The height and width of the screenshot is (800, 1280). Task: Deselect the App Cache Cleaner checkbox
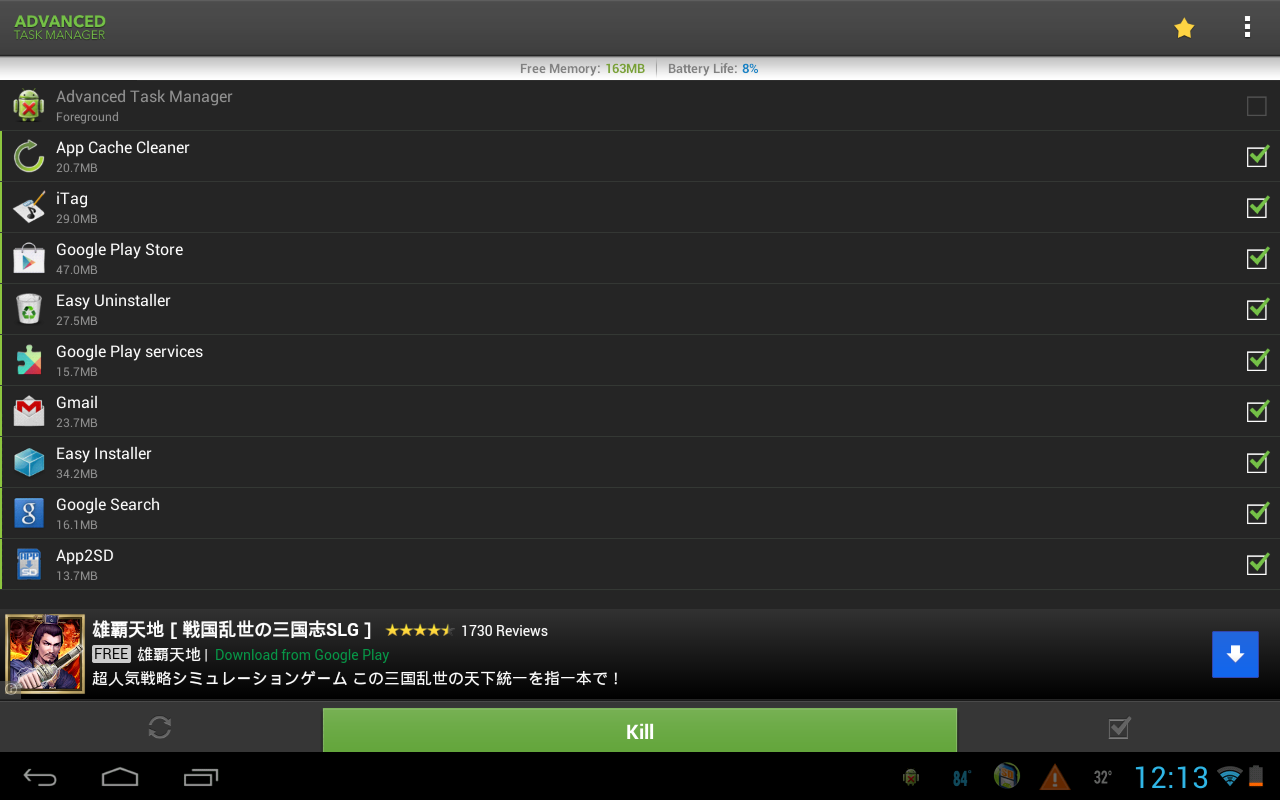tap(1257, 156)
